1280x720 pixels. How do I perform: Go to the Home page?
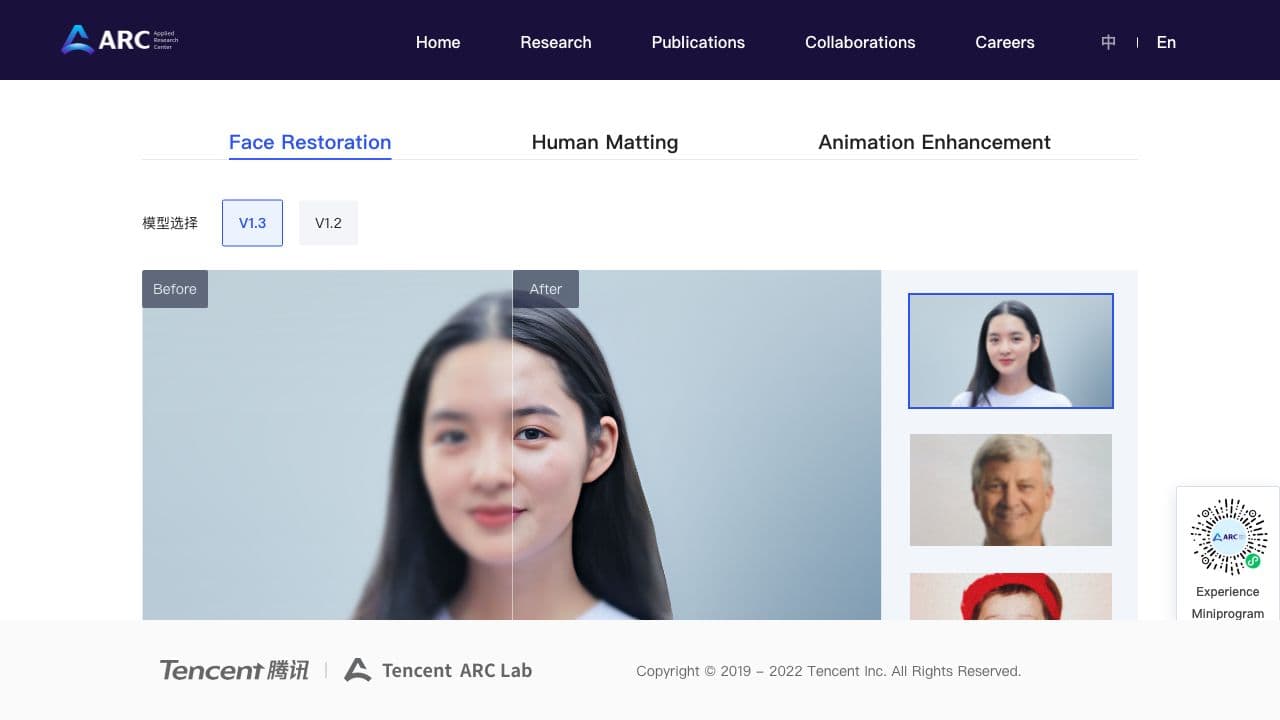[437, 42]
